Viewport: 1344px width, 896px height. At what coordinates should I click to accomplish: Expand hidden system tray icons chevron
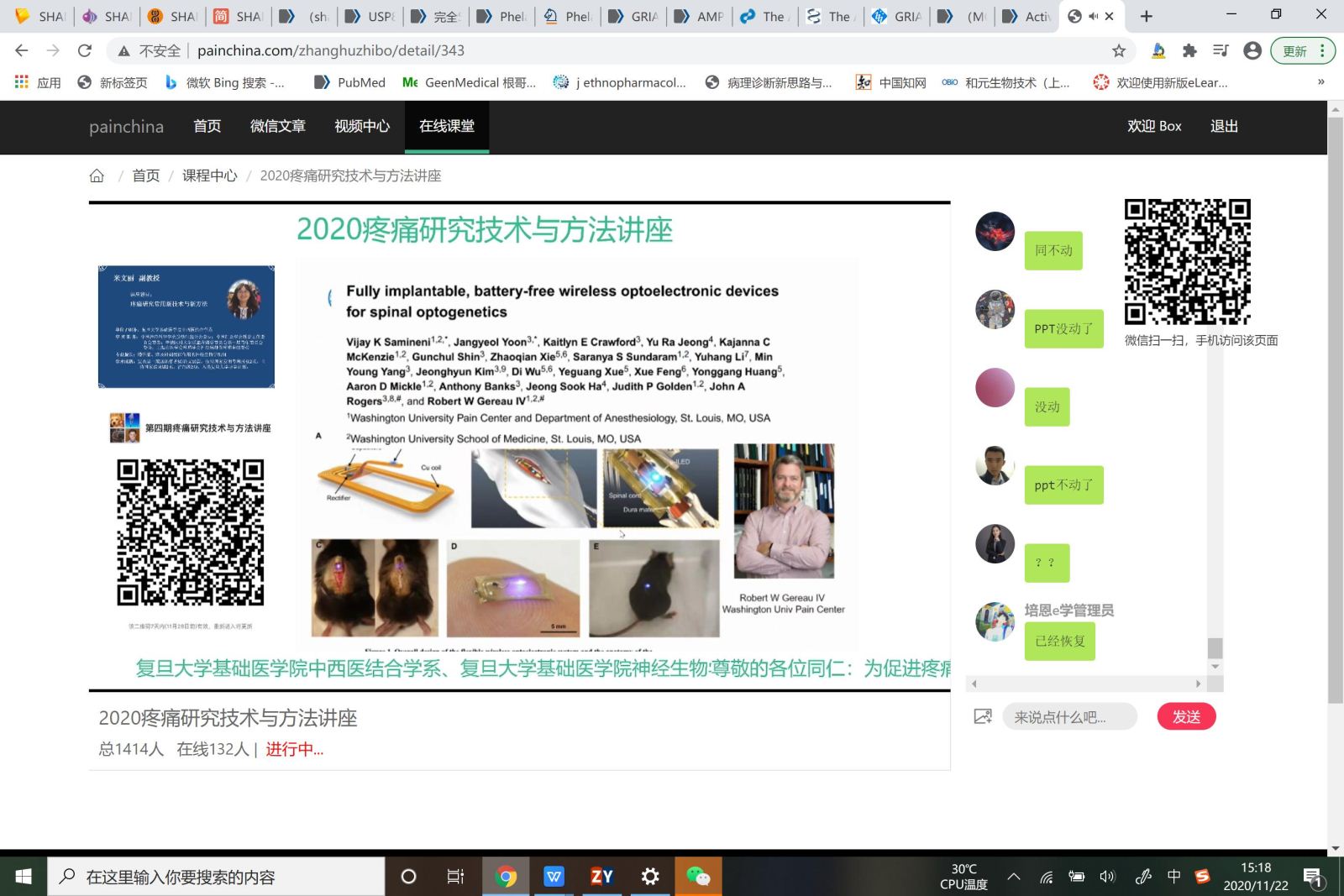[1014, 877]
